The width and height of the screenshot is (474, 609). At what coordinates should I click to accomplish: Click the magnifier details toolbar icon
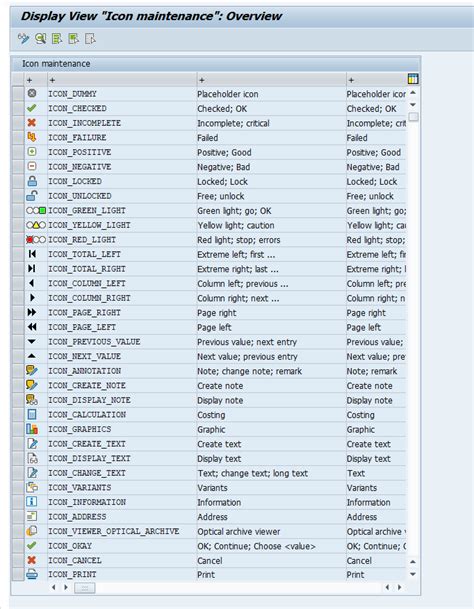click(x=40, y=38)
